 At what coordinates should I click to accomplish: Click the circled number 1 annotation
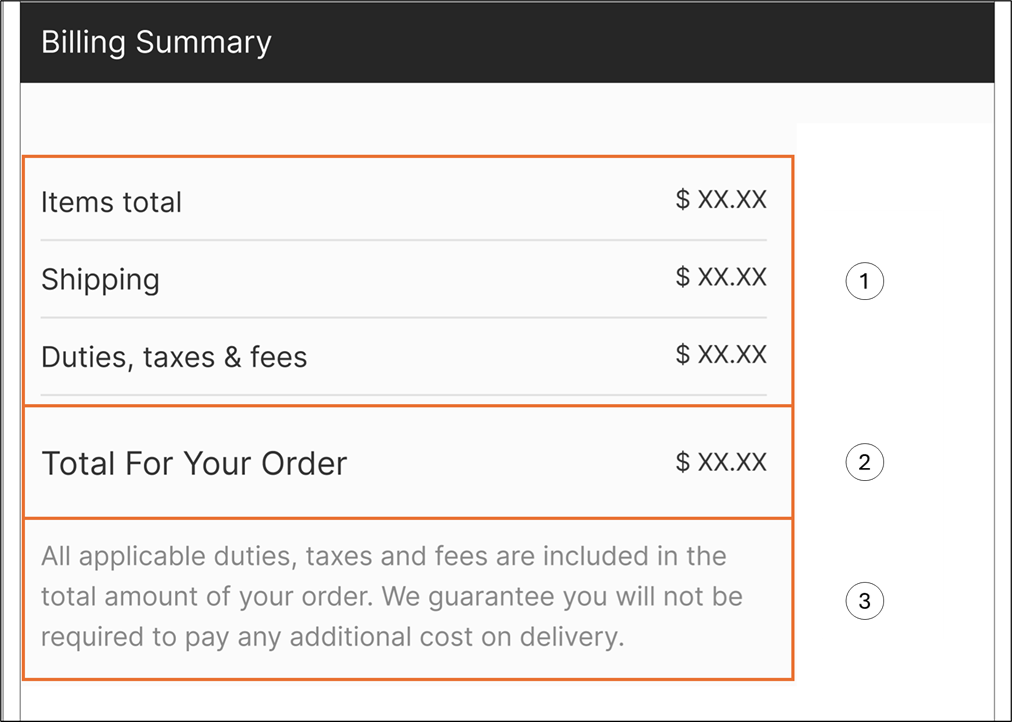pos(864,281)
